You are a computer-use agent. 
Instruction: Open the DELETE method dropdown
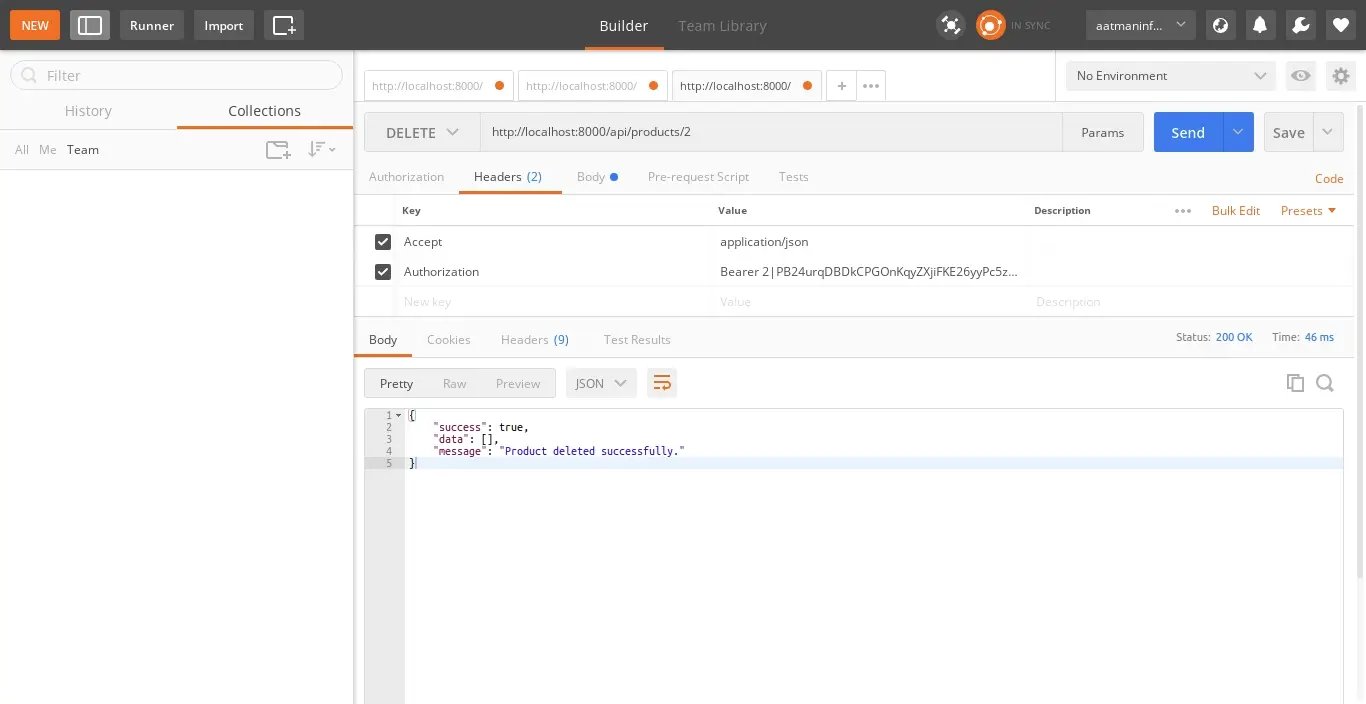pos(422,132)
